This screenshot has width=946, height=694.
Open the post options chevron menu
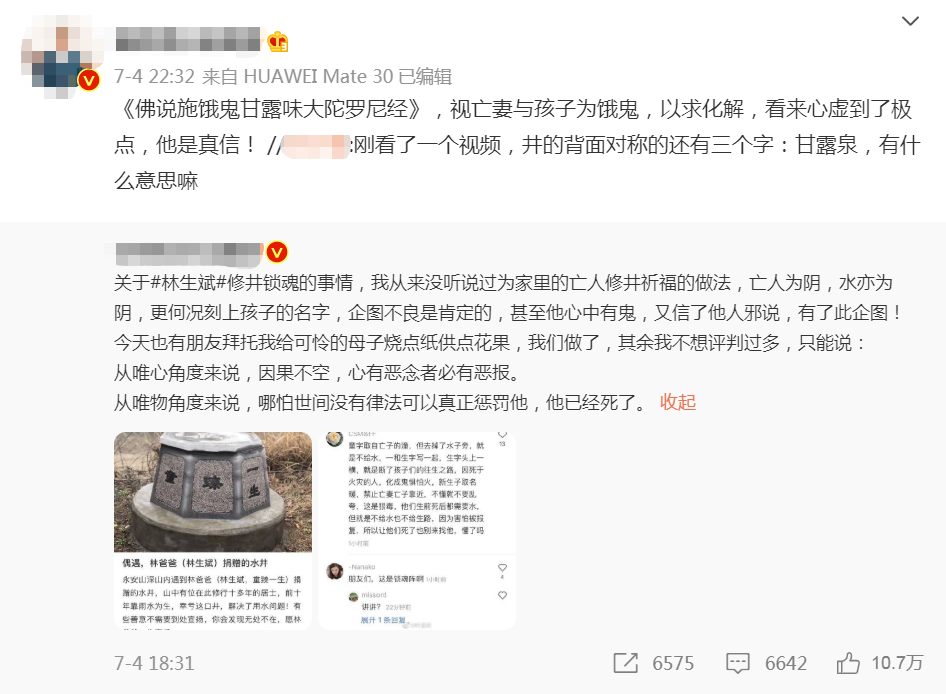[910, 21]
